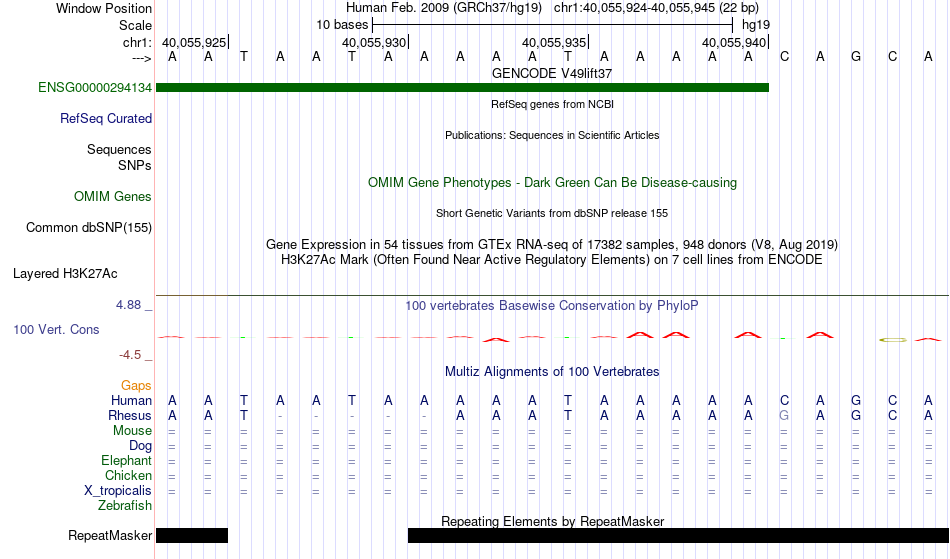Click the Human species label
The image size is (950, 559).
(x=131, y=400)
